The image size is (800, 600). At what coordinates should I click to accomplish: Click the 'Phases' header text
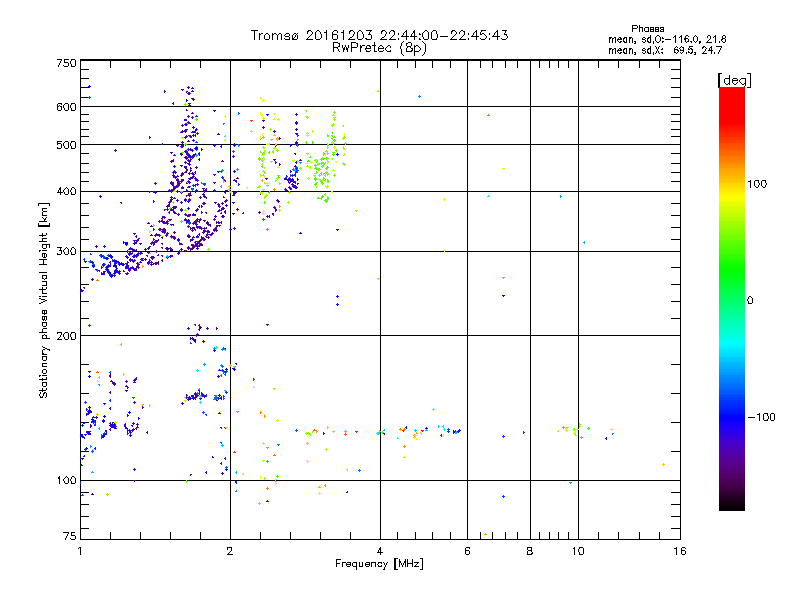(647, 29)
